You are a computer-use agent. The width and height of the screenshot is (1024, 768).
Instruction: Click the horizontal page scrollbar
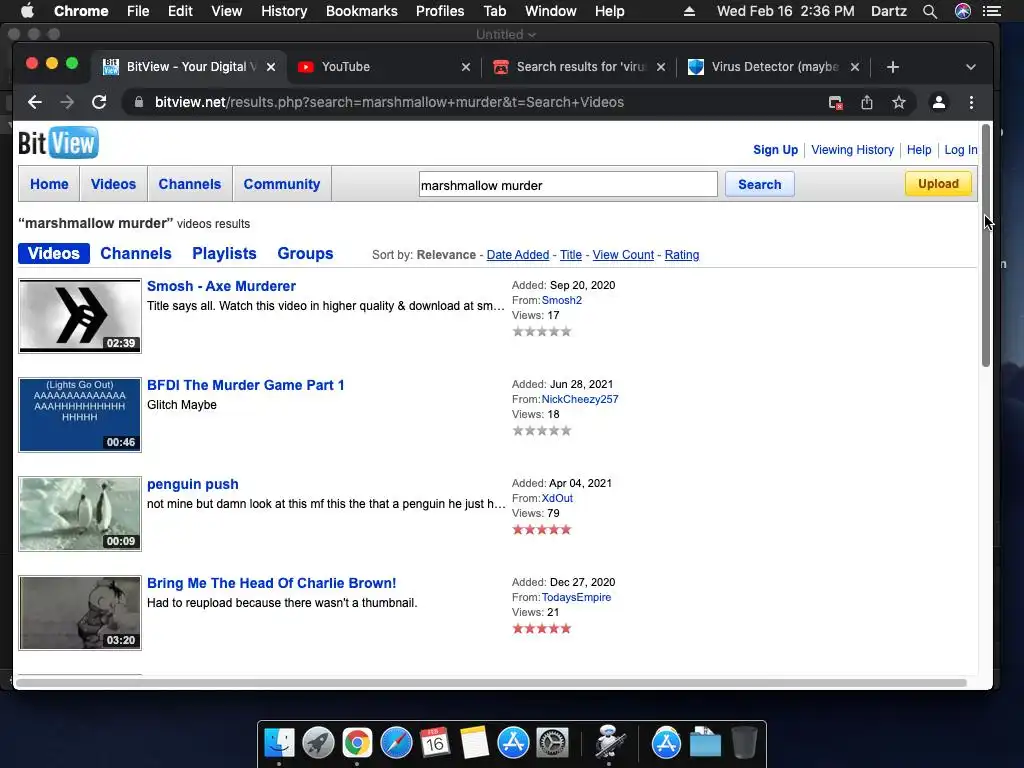[x=491, y=683]
